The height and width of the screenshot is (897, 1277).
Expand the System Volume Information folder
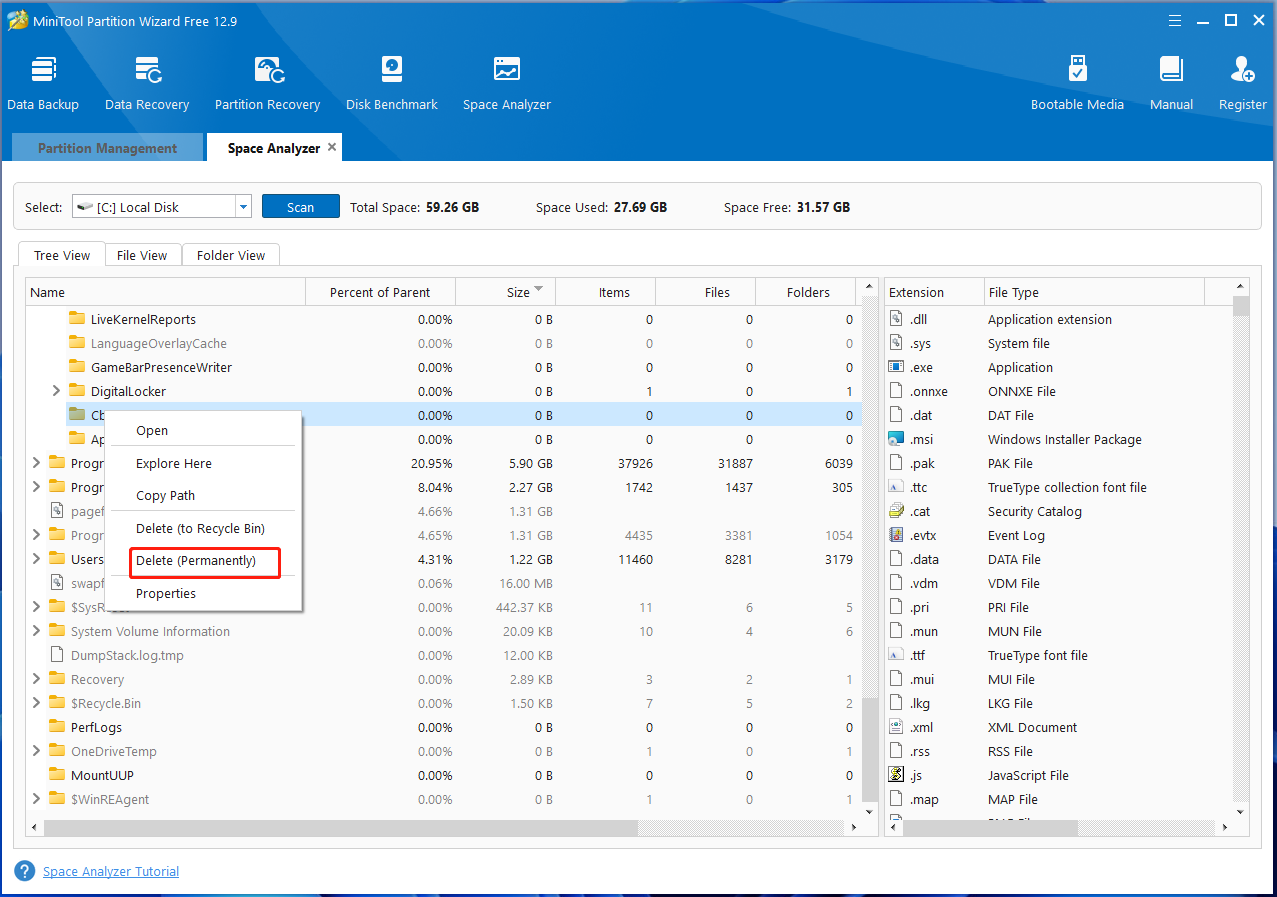[37, 631]
